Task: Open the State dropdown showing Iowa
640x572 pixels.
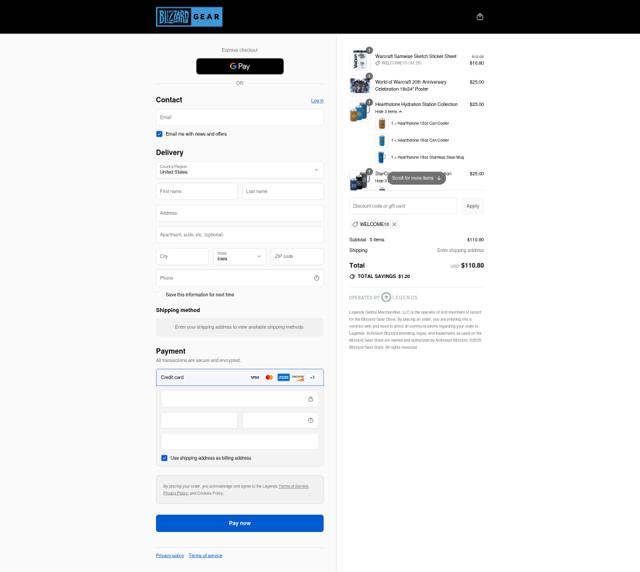Action: click(240, 256)
